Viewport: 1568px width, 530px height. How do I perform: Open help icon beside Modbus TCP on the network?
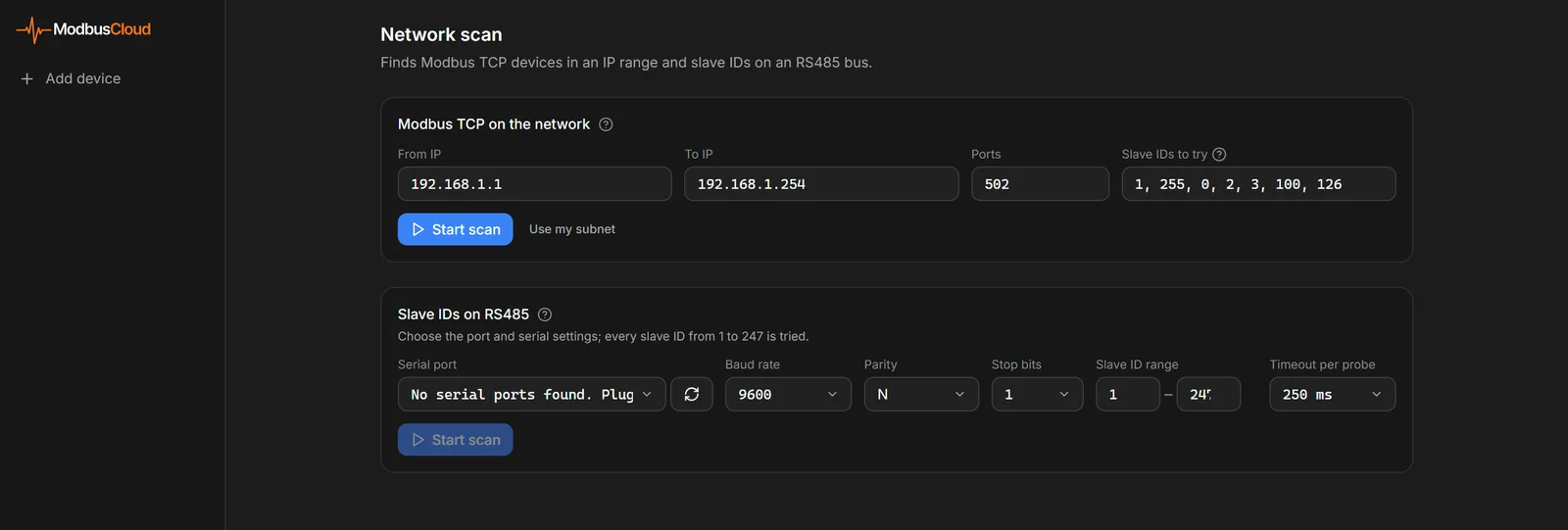tap(606, 124)
